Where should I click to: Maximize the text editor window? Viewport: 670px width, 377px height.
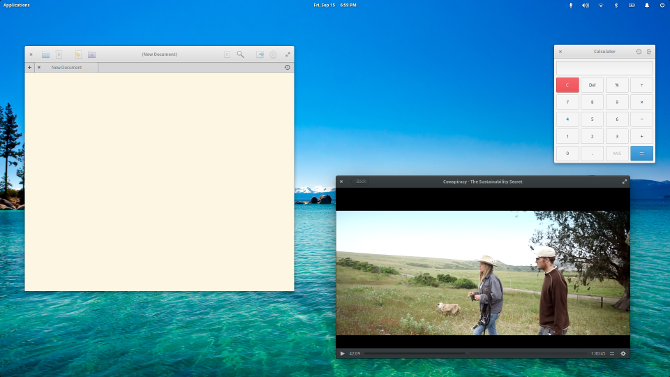point(288,55)
